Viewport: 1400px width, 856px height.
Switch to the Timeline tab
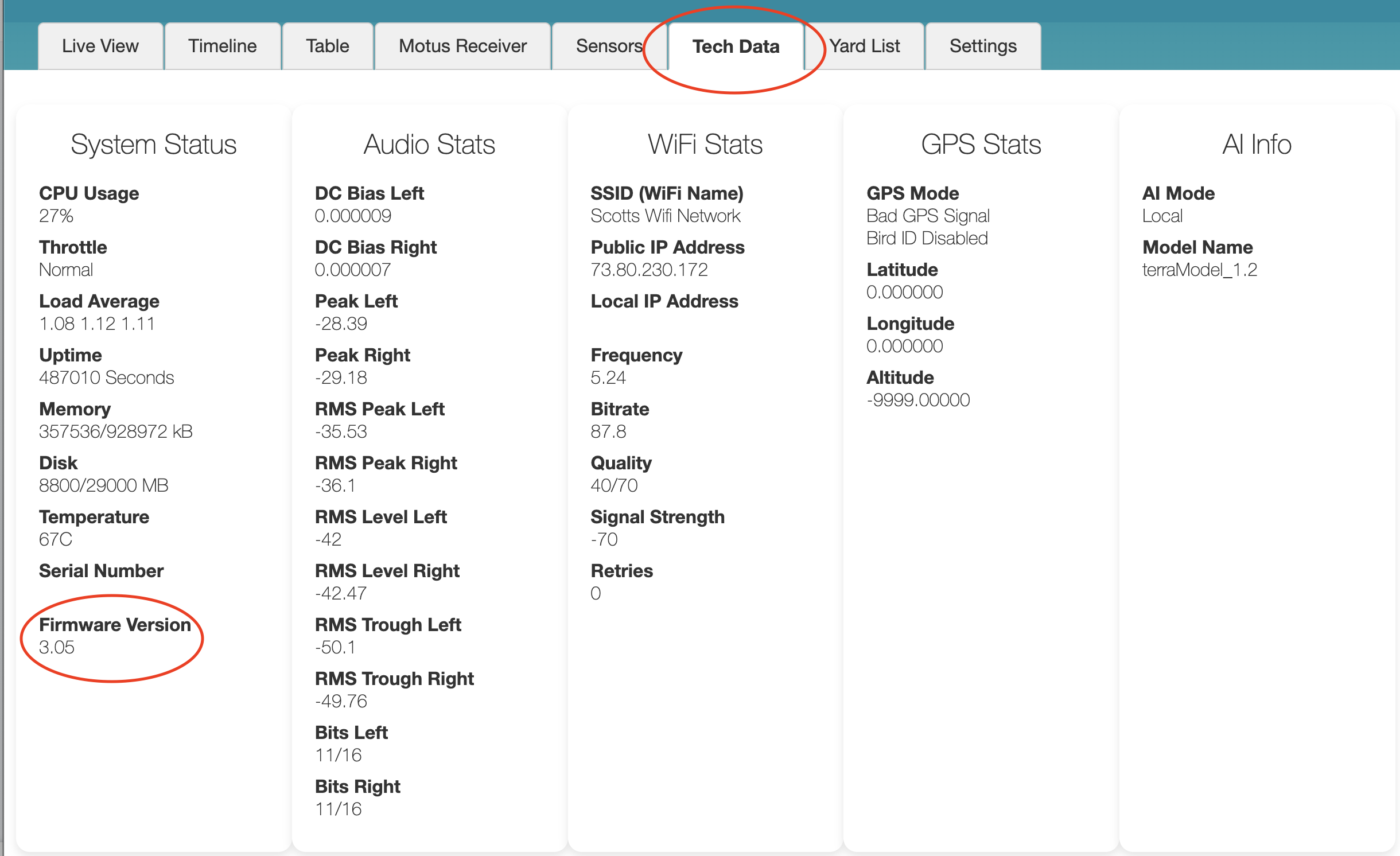coord(223,46)
